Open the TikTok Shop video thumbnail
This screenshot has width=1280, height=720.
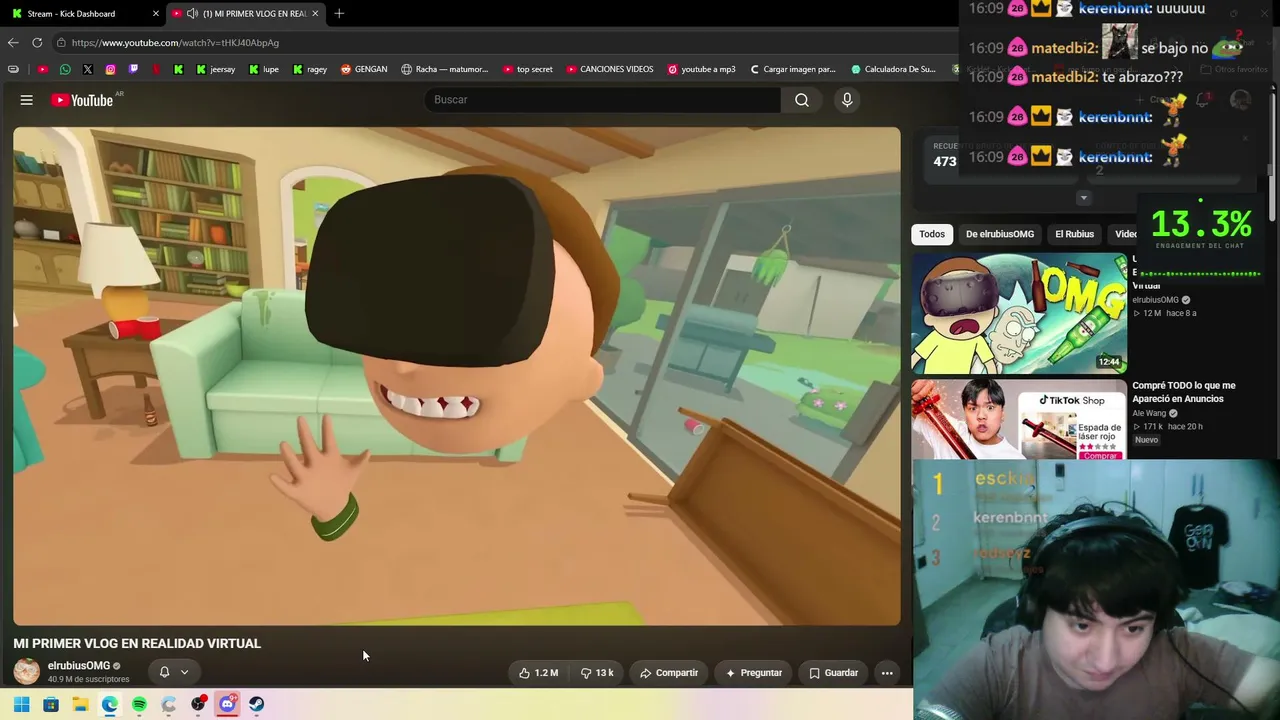pyautogui.click(x=1019, y=419)
